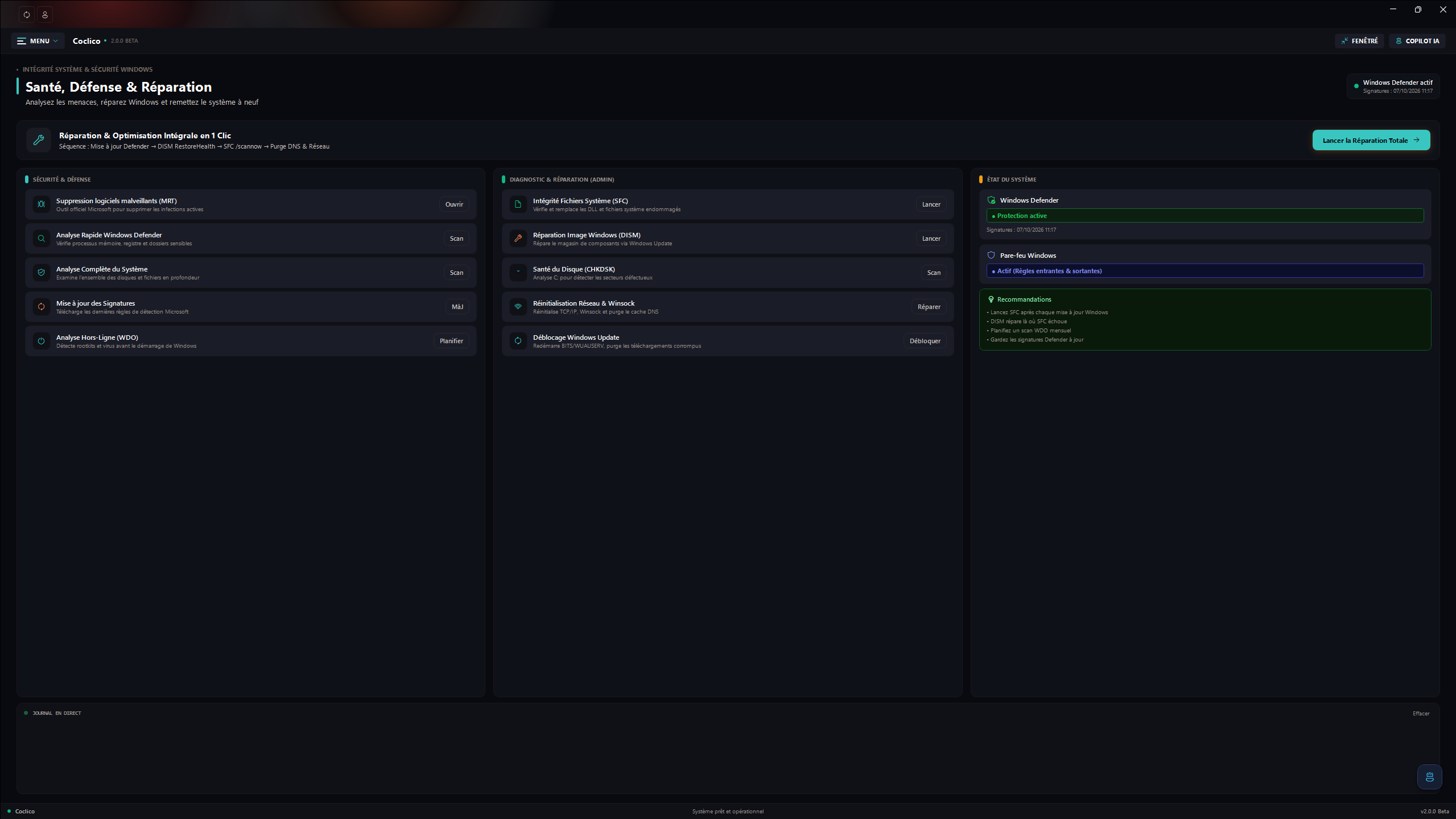The width and height of the screenshot is (1456, 819).
Task: Click Planifier for Analyse Hors-Ligne (WDO)
Action: tap(451, 341)
